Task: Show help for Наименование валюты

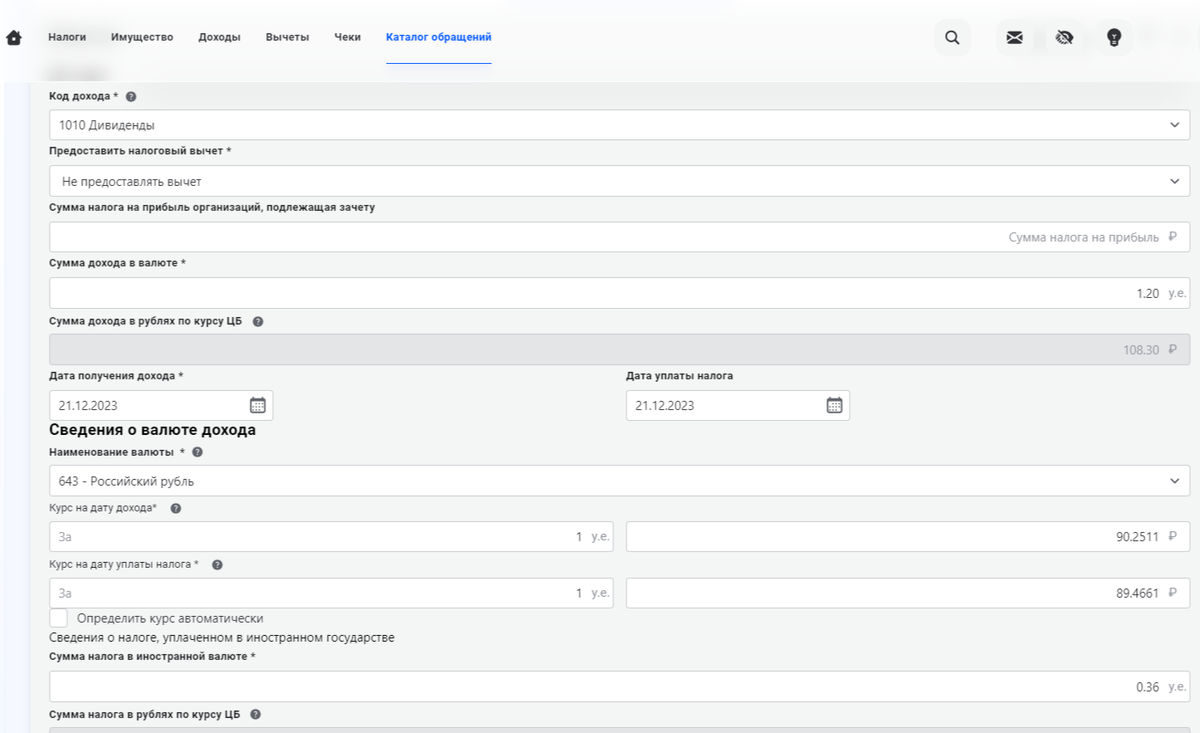Action: tap(197, 452)
